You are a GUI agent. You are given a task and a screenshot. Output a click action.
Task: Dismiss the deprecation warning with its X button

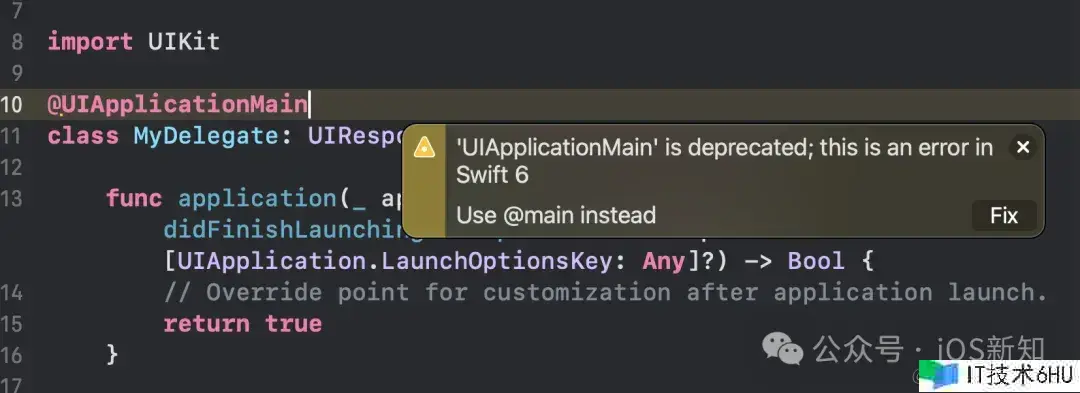(1023, 147)
